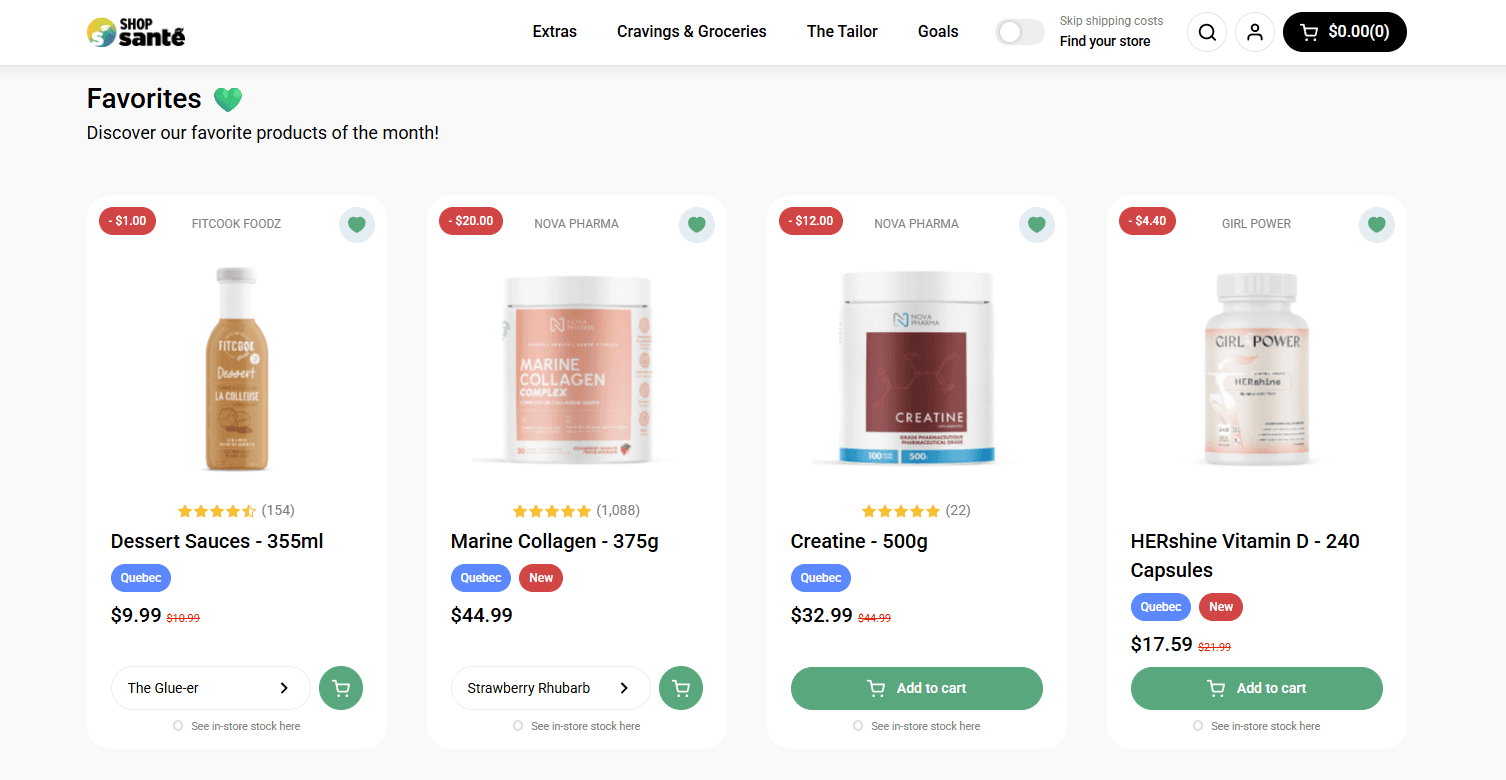1506x780 pixels.
Task: Open the Cravings & Groceries menu
Action: 691,32
